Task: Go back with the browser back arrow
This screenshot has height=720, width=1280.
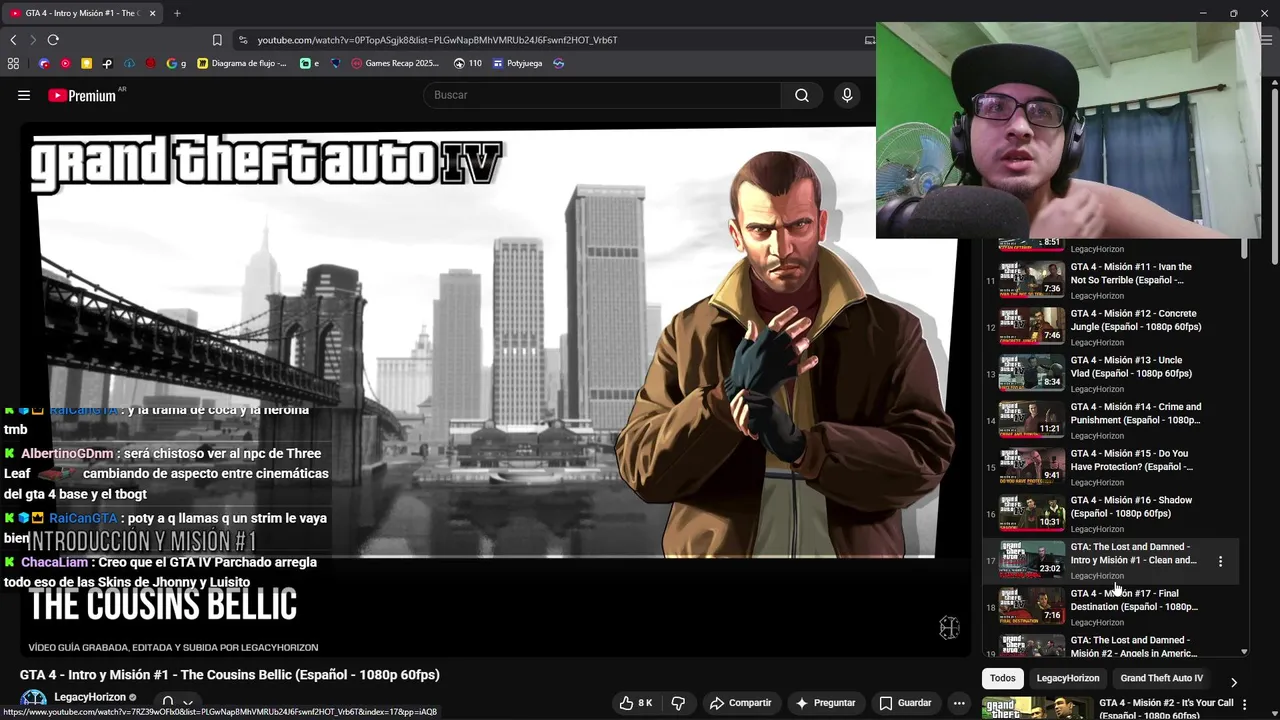Action: (x=13, y=40)
